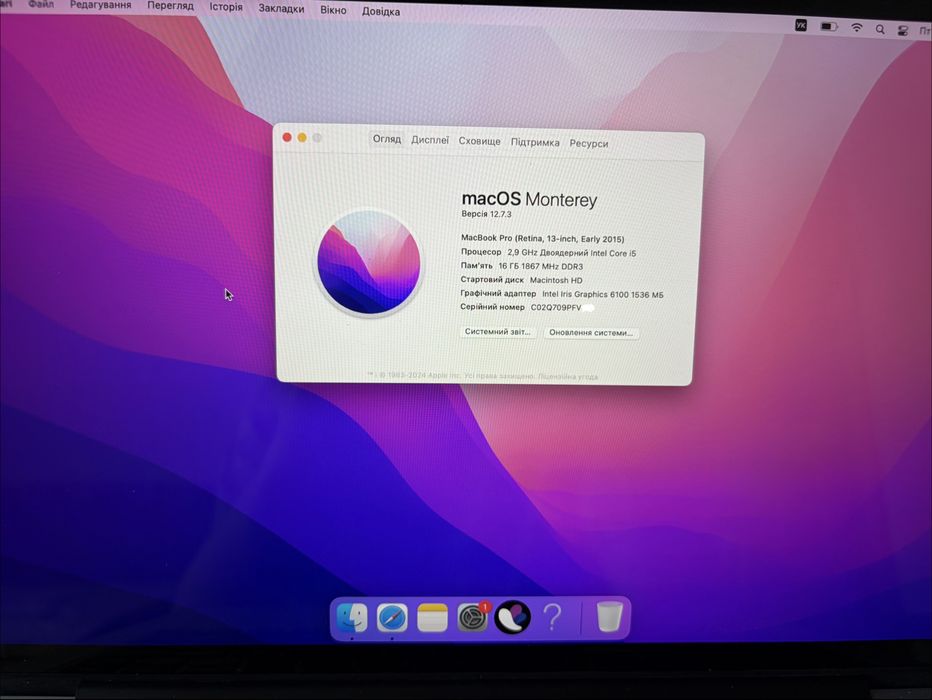This screenshot has height=700, width=932.
Task: Open the colorful round app icon in Dock
Action: point(512,617)
